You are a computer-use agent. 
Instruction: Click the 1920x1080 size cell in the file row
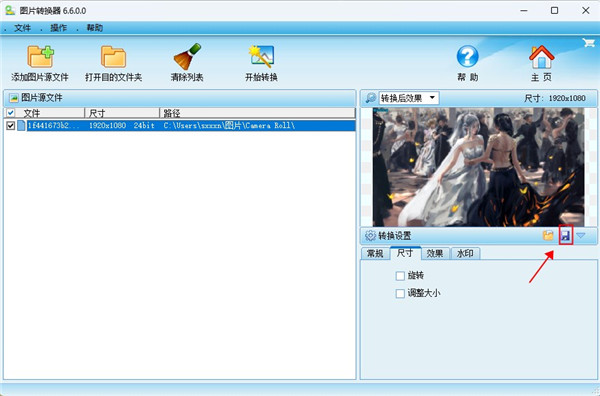[x=108, y=125]
